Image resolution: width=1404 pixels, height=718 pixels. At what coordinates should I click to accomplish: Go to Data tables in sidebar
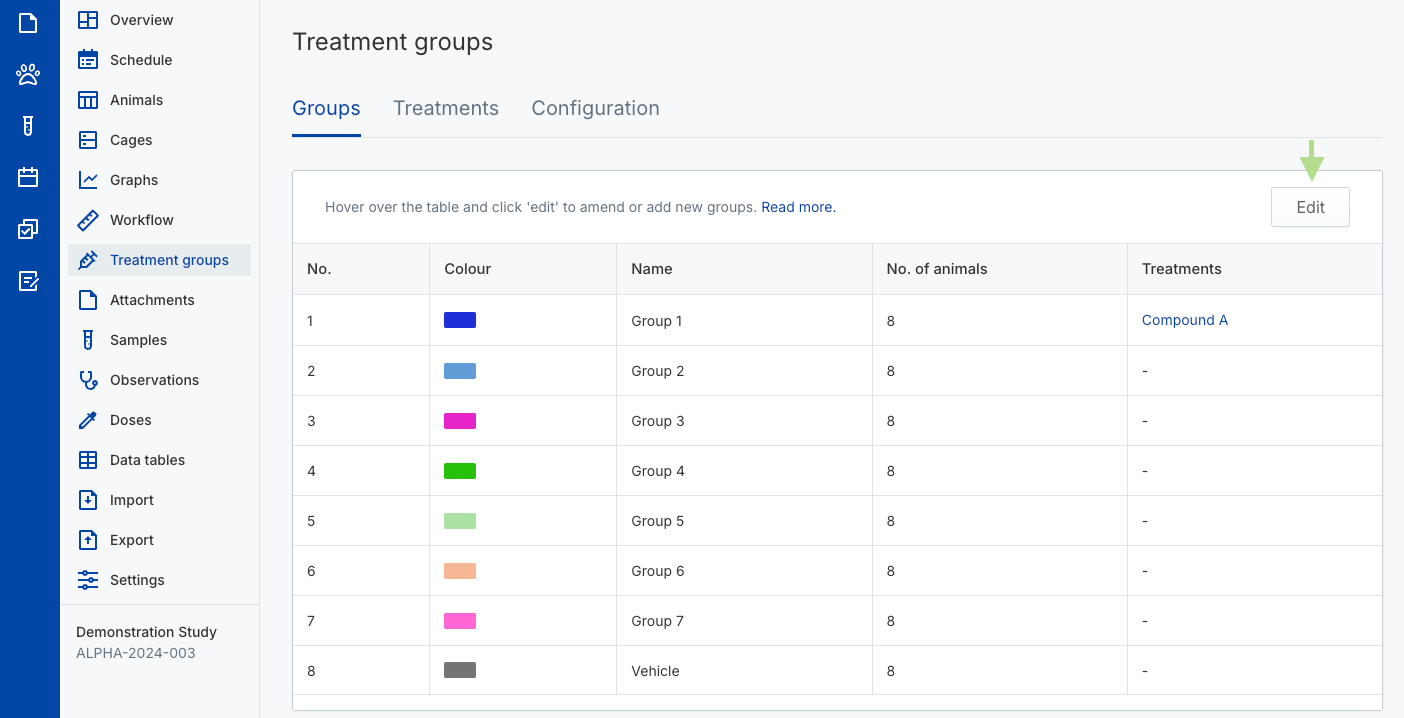pos(147,460)
